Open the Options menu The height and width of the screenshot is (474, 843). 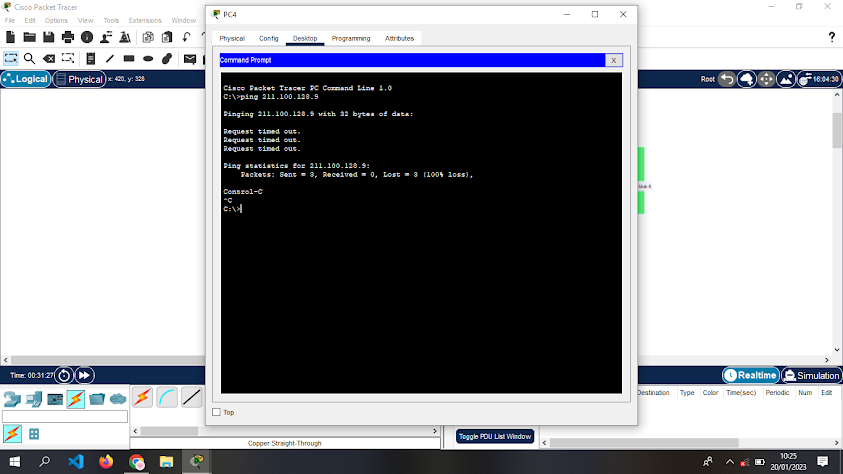click(x=56, y=20)
